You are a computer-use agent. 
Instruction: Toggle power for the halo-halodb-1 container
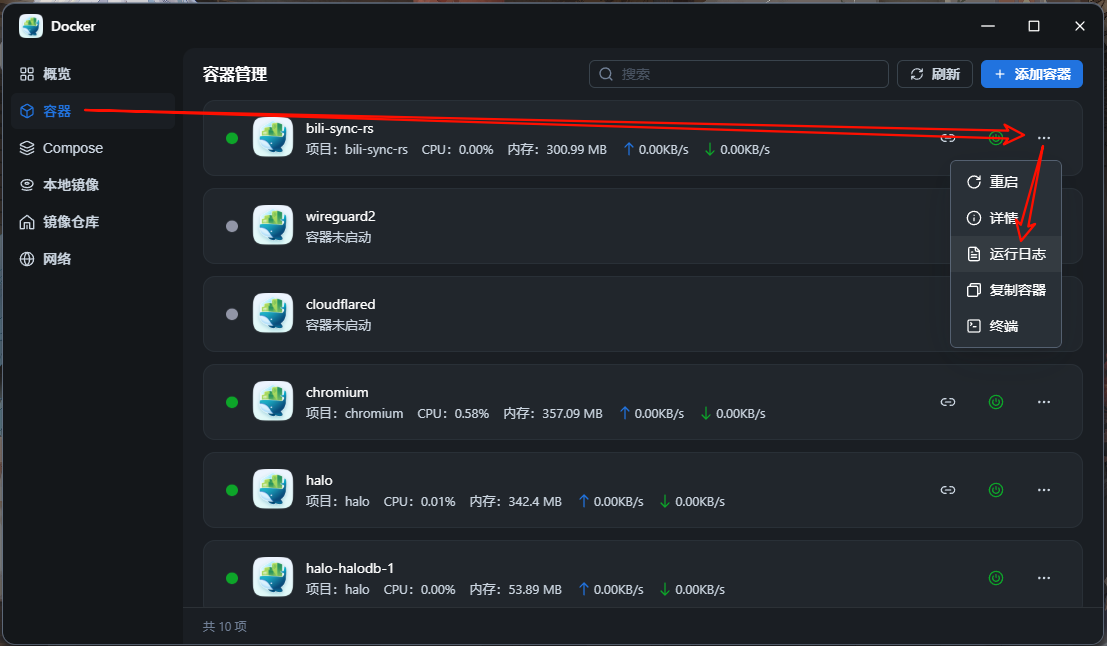[995, 578]
